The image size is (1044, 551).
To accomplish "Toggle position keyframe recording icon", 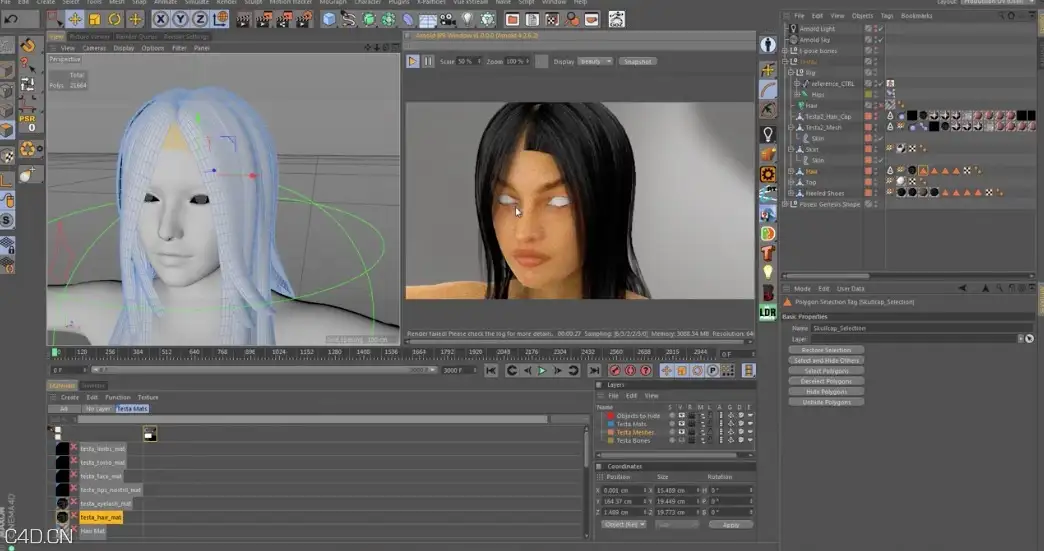I will point(666,371).
